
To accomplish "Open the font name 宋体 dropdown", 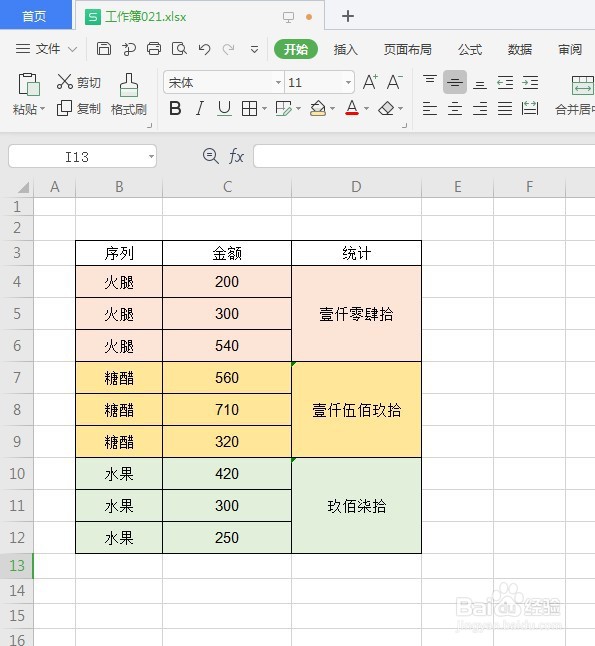I will [279, 82].
